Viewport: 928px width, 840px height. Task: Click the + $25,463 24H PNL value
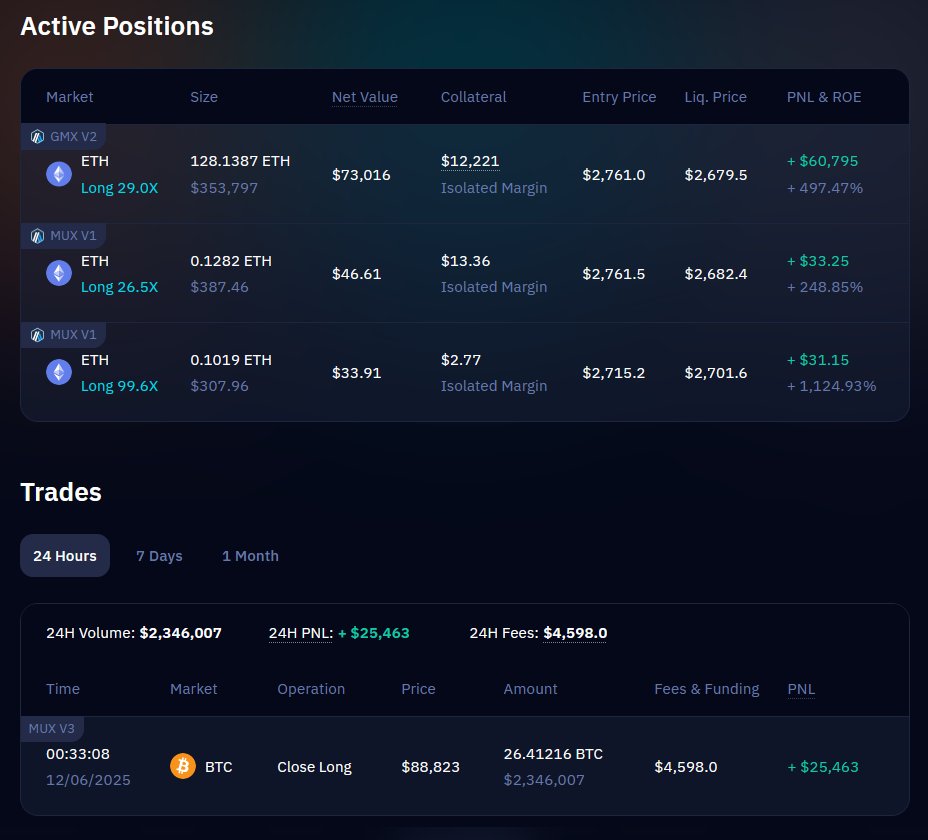tap(373, 633)
